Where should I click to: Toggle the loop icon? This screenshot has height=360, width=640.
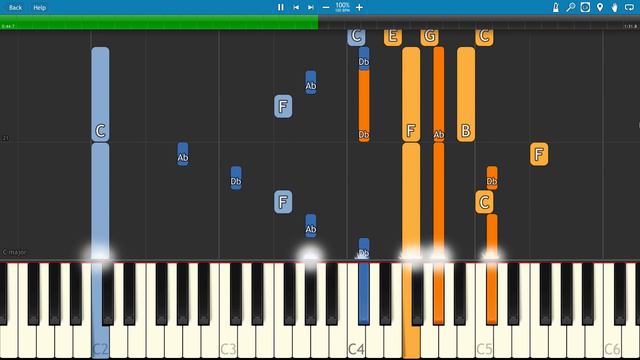tap(629, 7)
